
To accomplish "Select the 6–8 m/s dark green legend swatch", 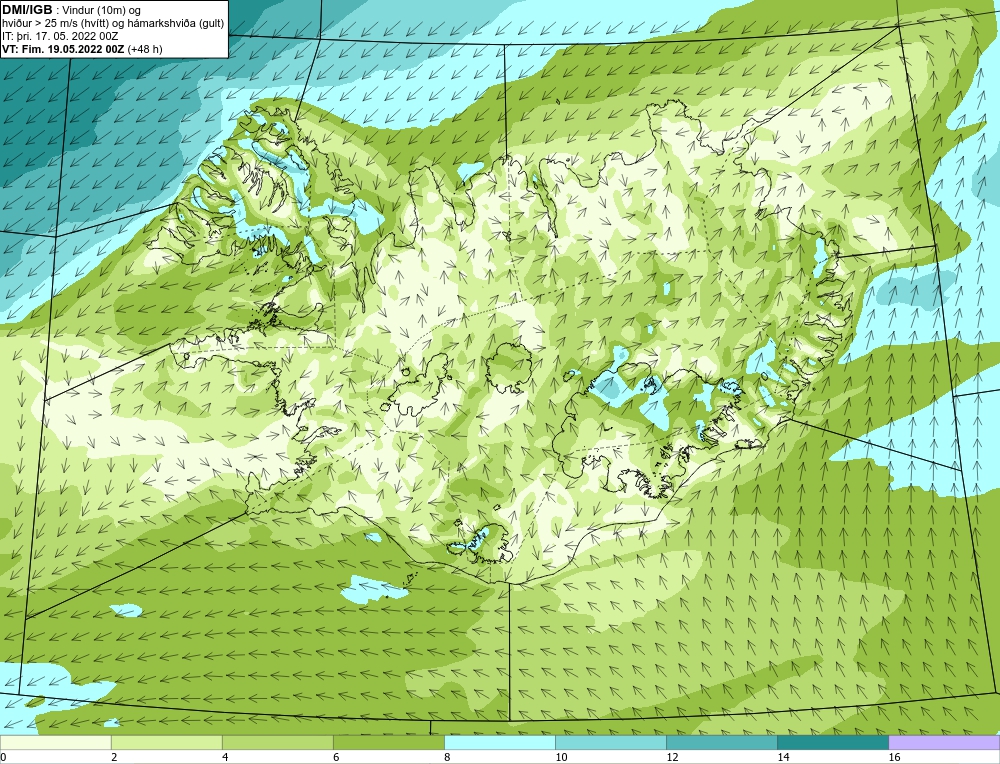I will (x=388, y=742).
